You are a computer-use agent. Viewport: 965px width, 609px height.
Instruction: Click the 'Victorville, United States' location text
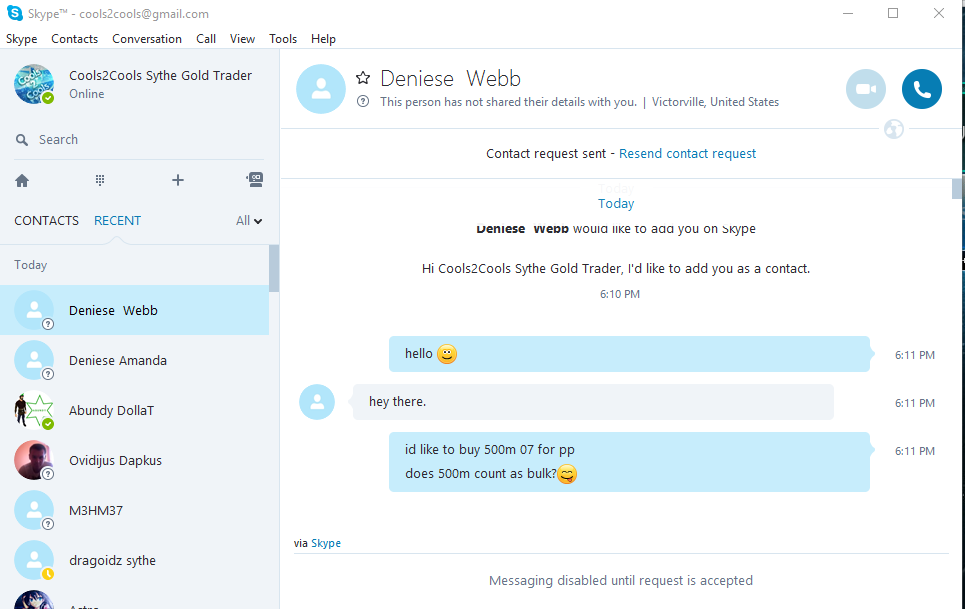click(x=715, y=102)
